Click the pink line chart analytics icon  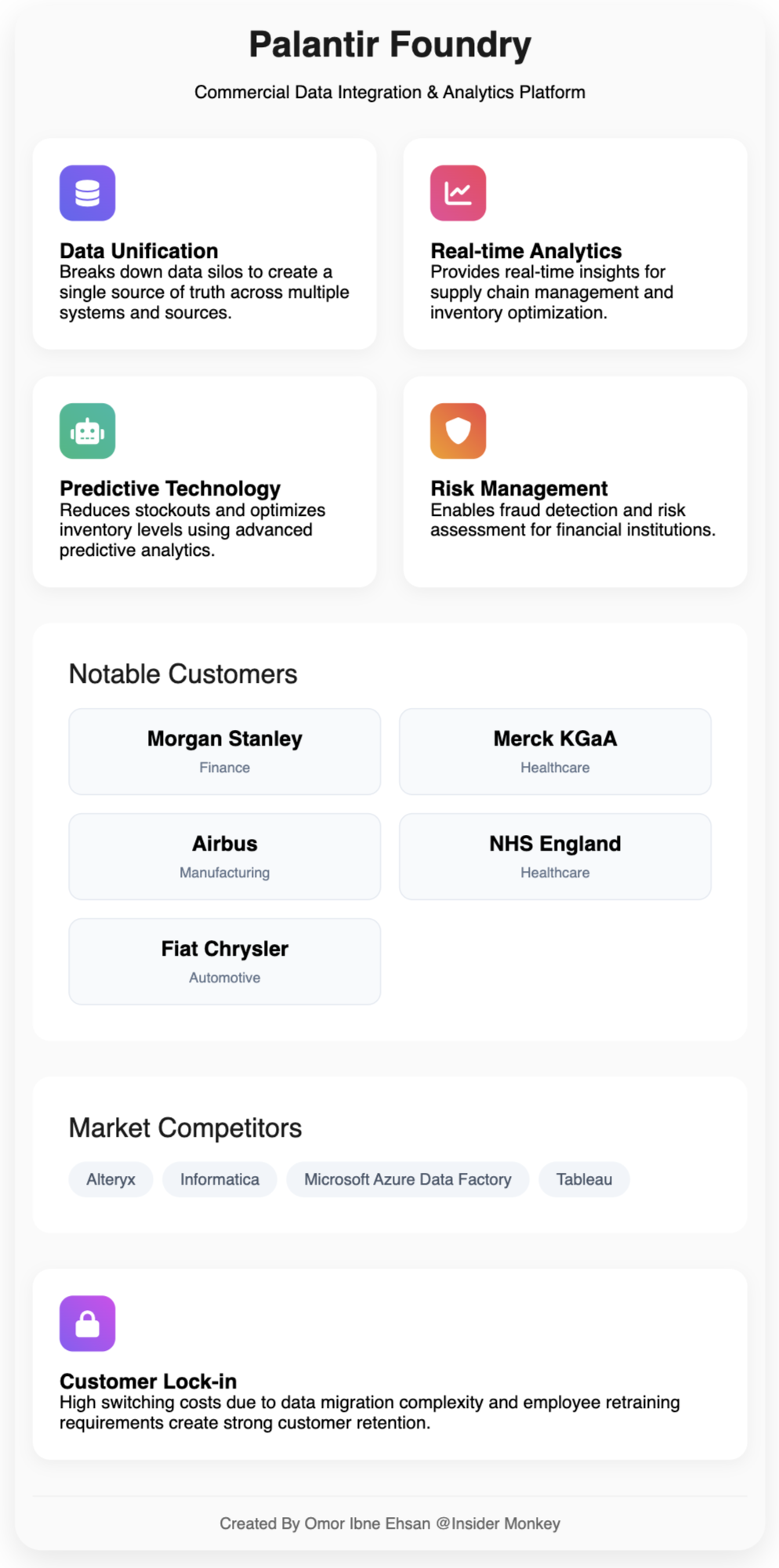[458, 193]
